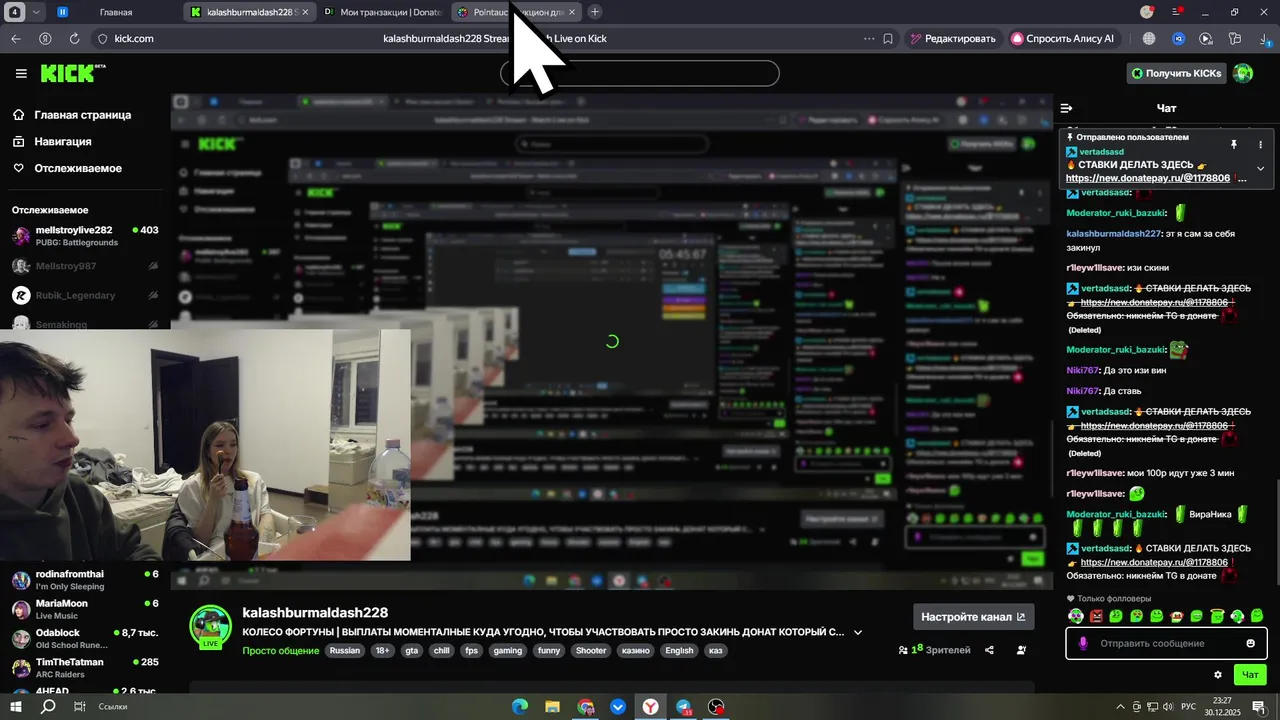1280x720 pixels.
Task: Open a new browser tab
Action: point(595,12)
